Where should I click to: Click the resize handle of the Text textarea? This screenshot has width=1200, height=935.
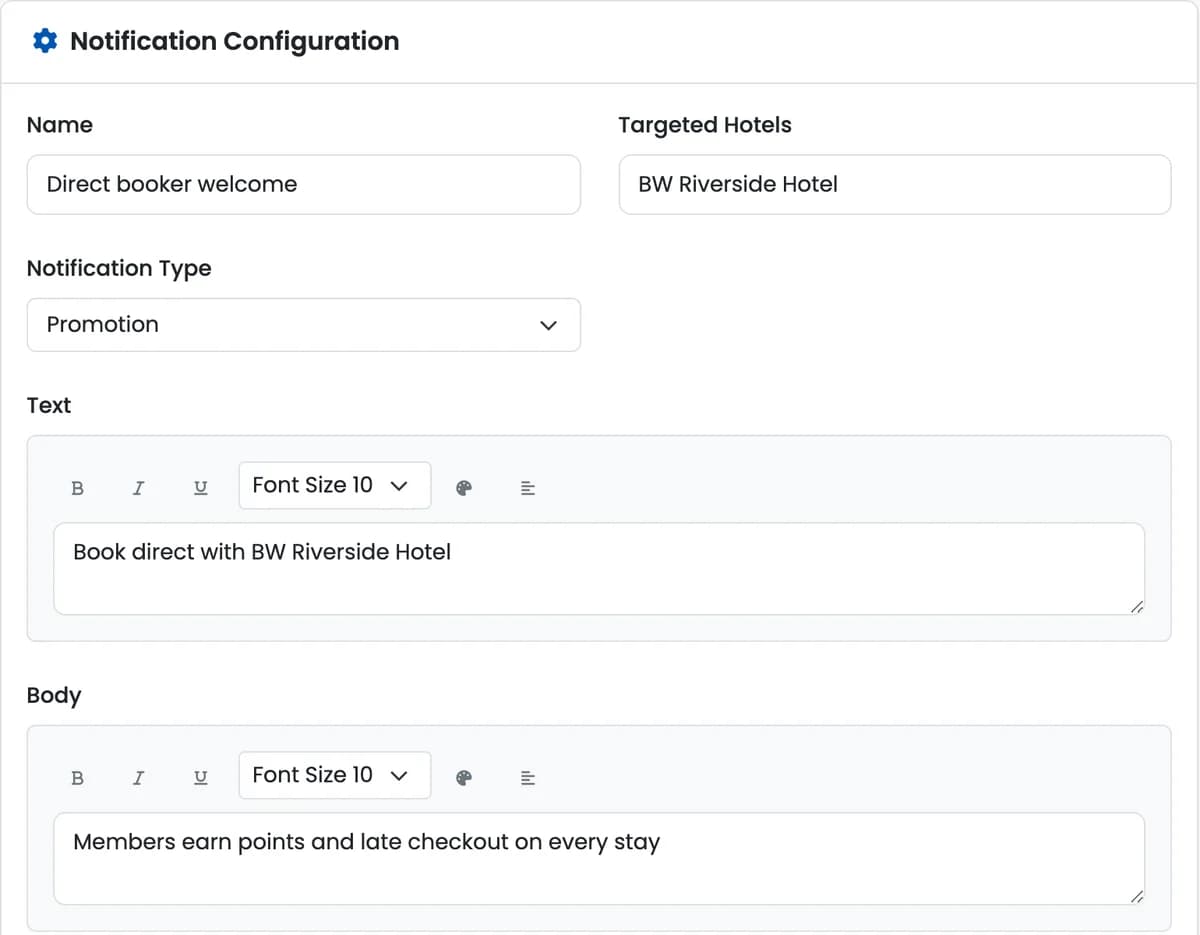(x=1135, y=606)
